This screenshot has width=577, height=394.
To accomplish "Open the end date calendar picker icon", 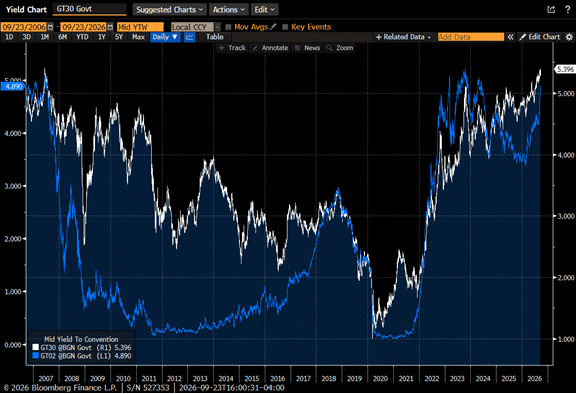I will click(x=110, y=27).
